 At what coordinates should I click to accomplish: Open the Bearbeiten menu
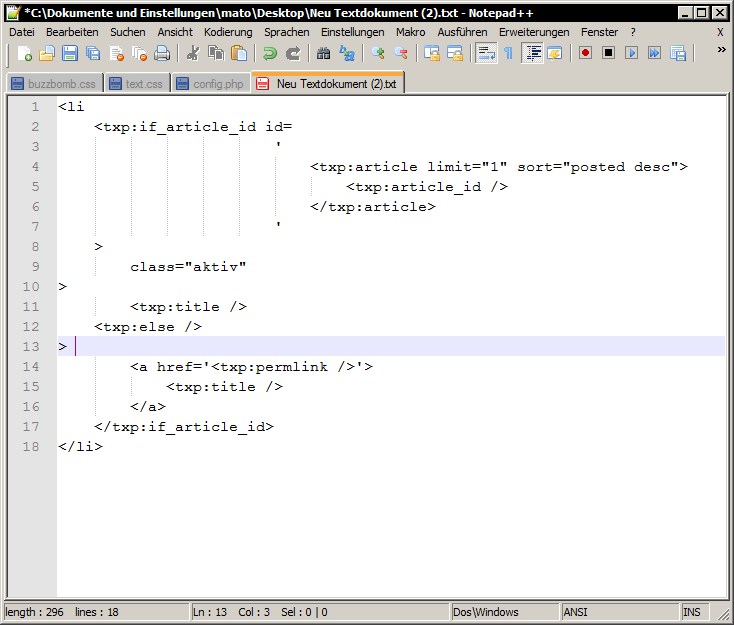(x=72, y=32)
